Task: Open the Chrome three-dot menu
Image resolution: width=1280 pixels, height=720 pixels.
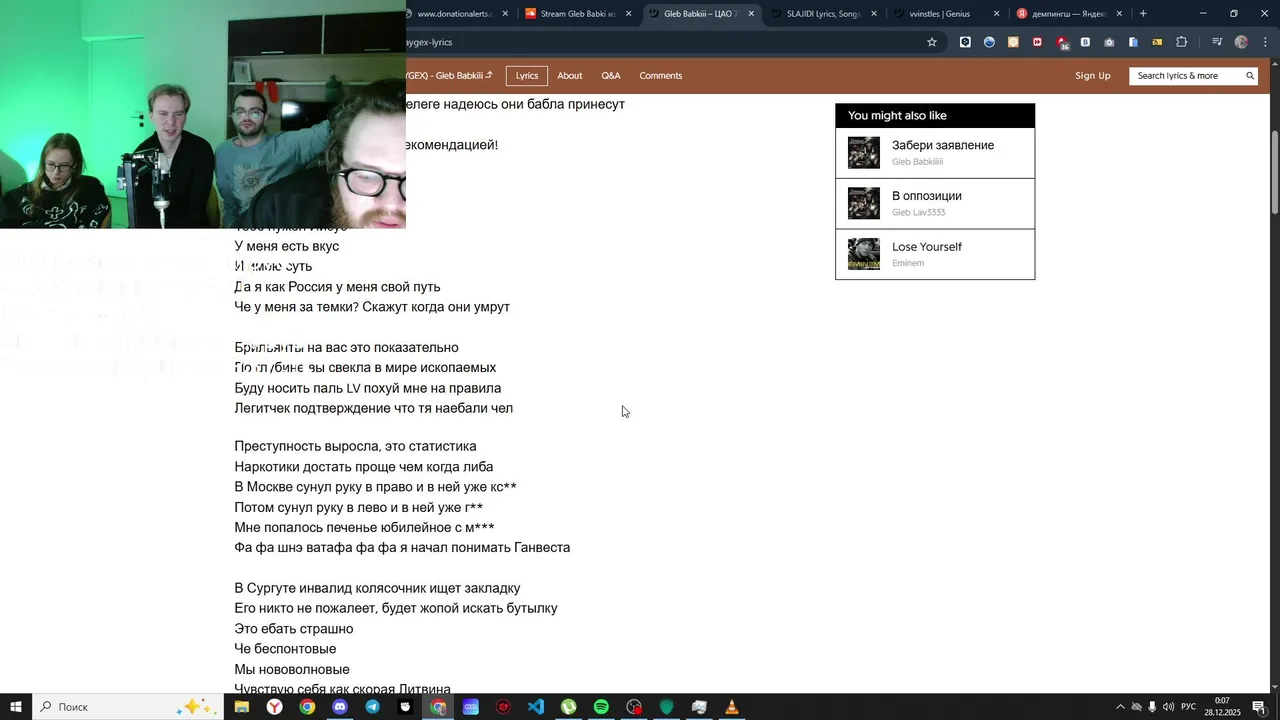Action: [1265, 42]
